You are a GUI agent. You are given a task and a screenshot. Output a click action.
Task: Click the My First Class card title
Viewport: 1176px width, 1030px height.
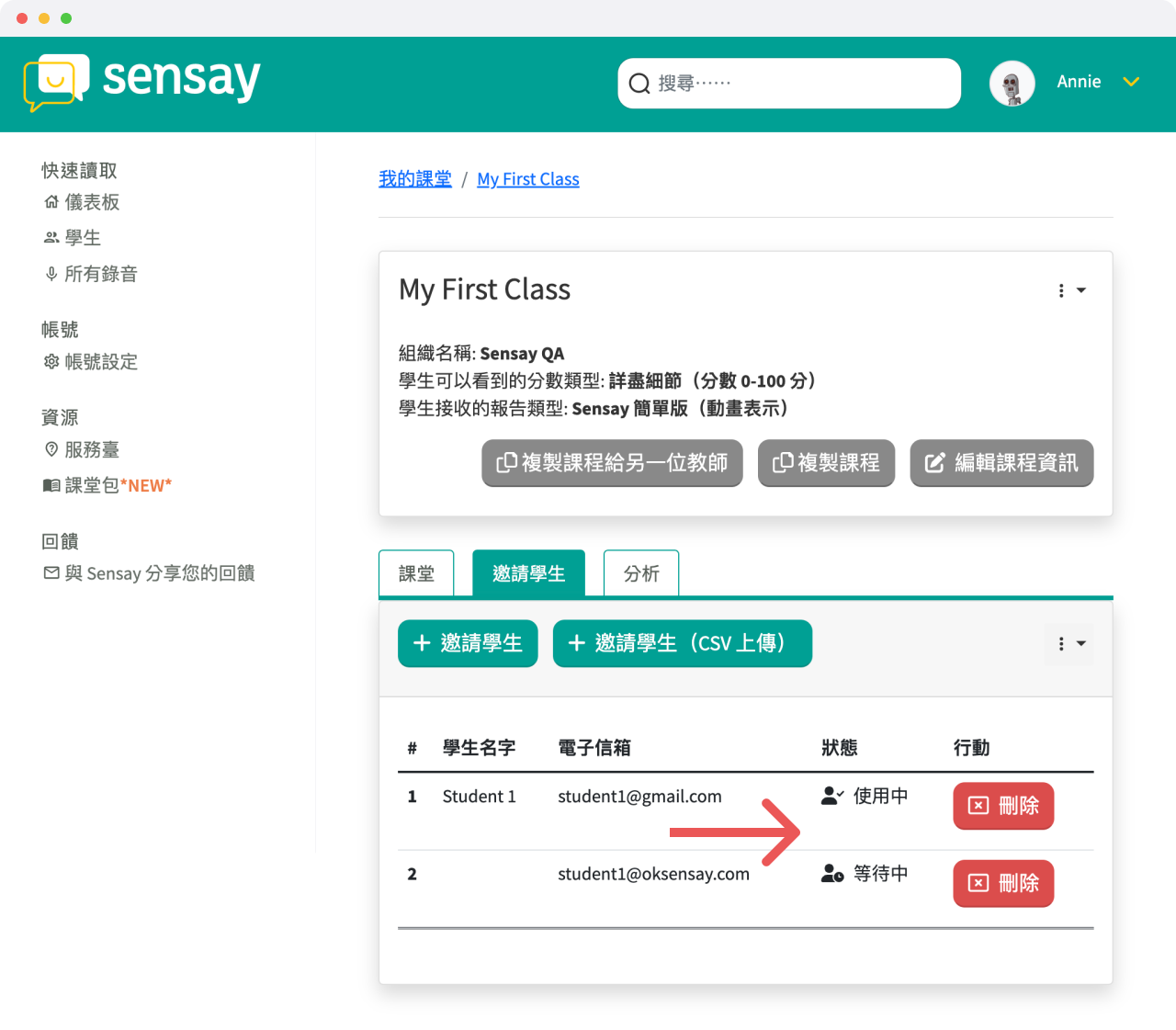pos(484,289)
